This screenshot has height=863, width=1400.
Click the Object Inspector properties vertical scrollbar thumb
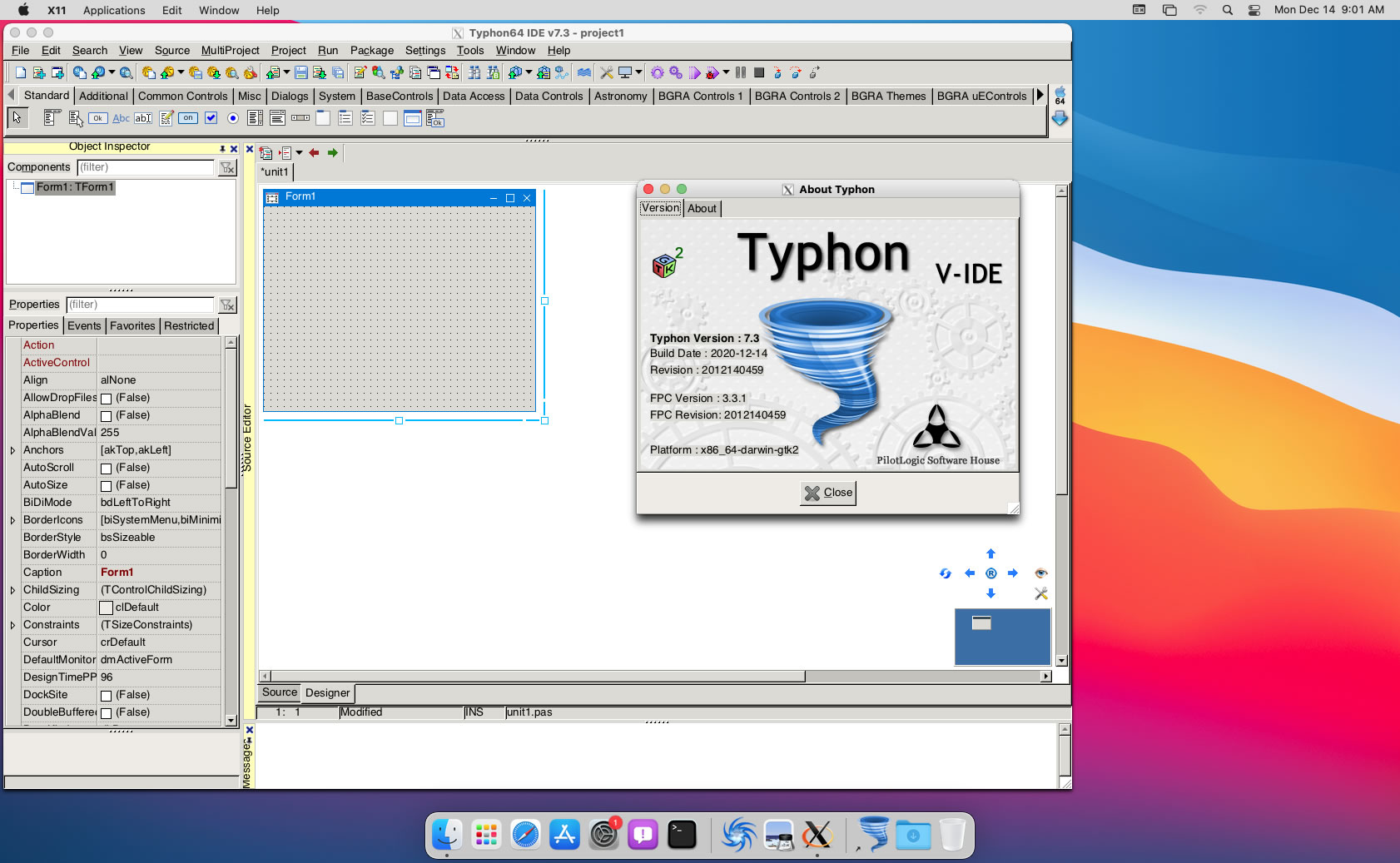point(231,418)
